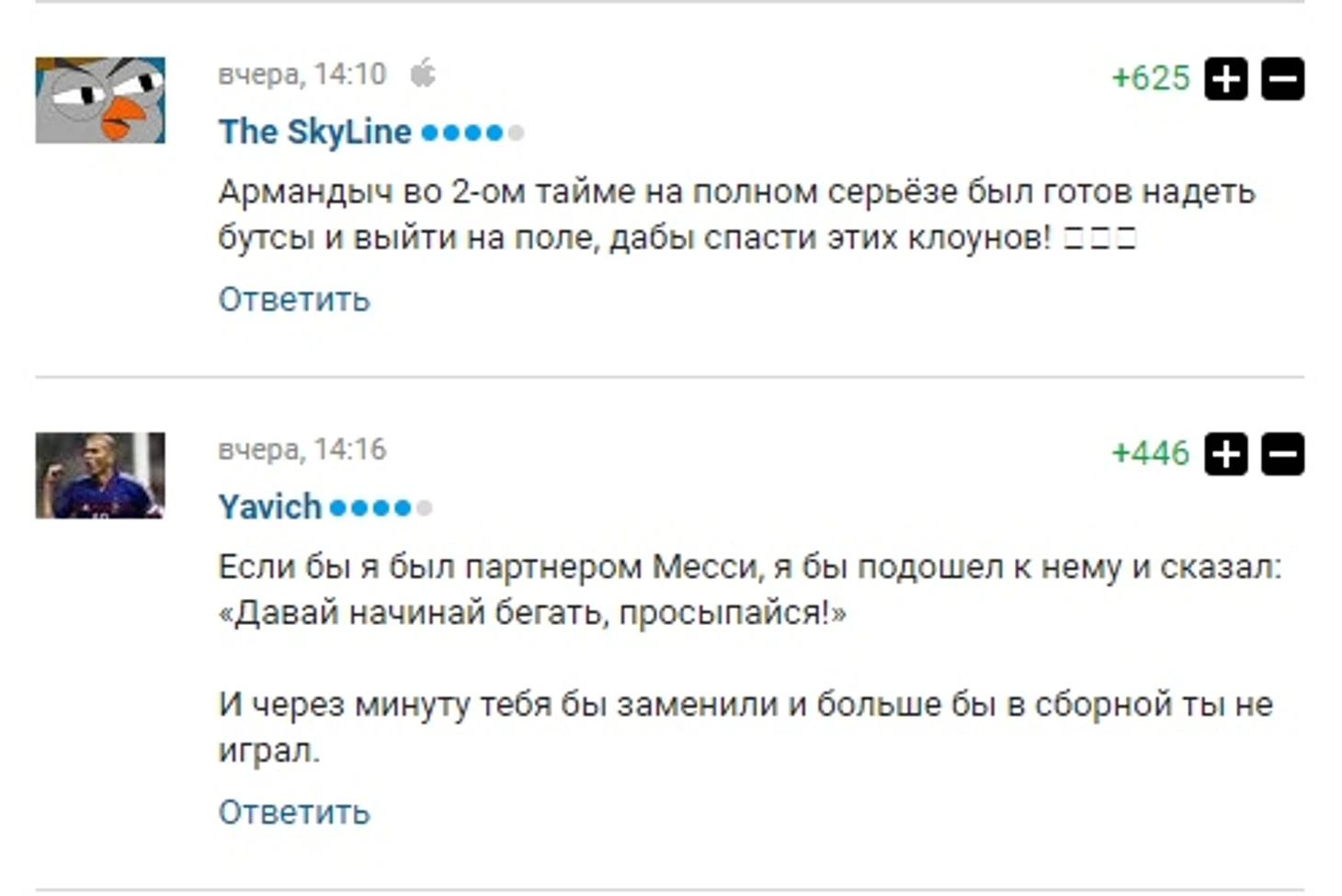Click the +446 rating score
This screenshot has width=1342, height=896.
1151,453
